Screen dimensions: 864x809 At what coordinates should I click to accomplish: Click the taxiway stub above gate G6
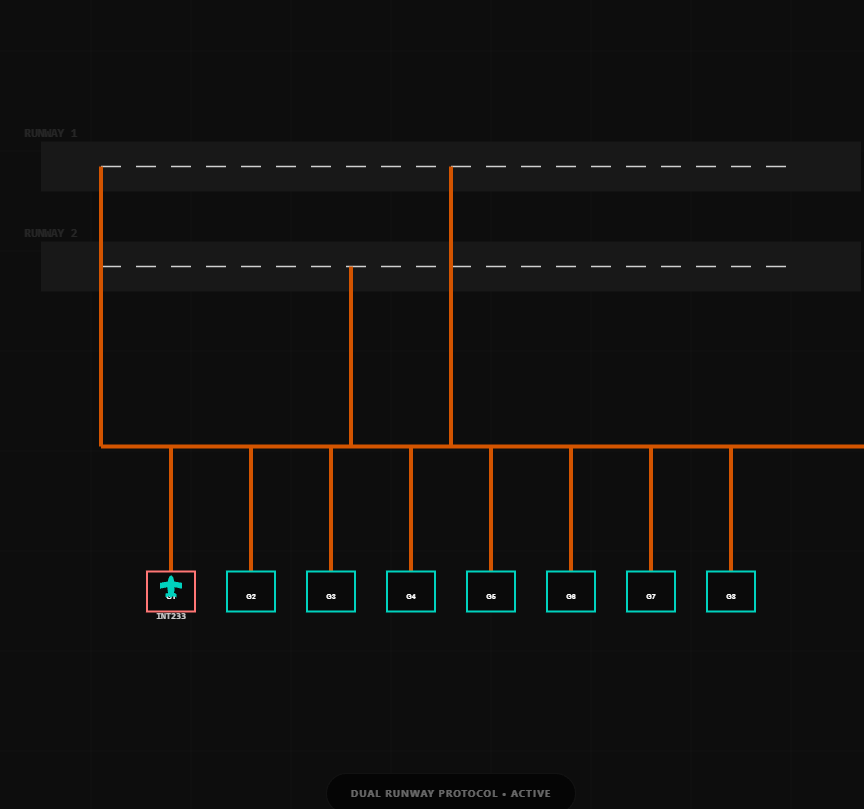[x=571, y=508]
